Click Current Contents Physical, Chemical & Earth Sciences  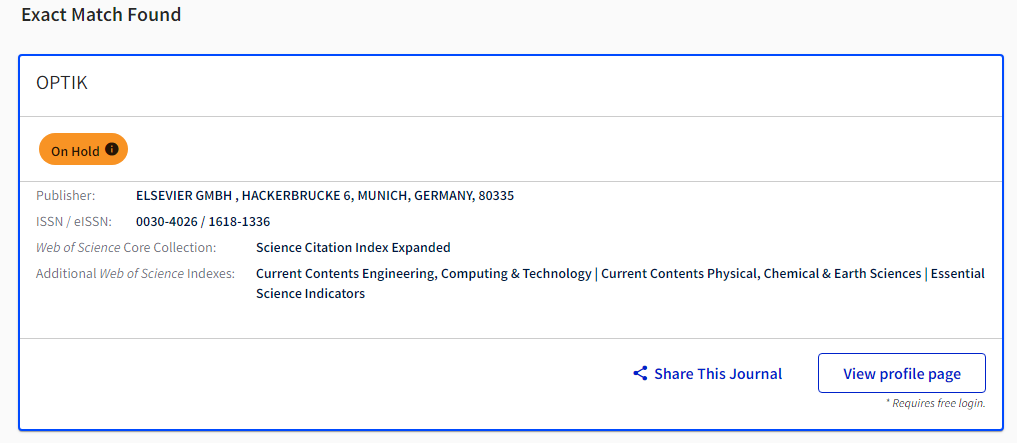[x=760, y=273]
